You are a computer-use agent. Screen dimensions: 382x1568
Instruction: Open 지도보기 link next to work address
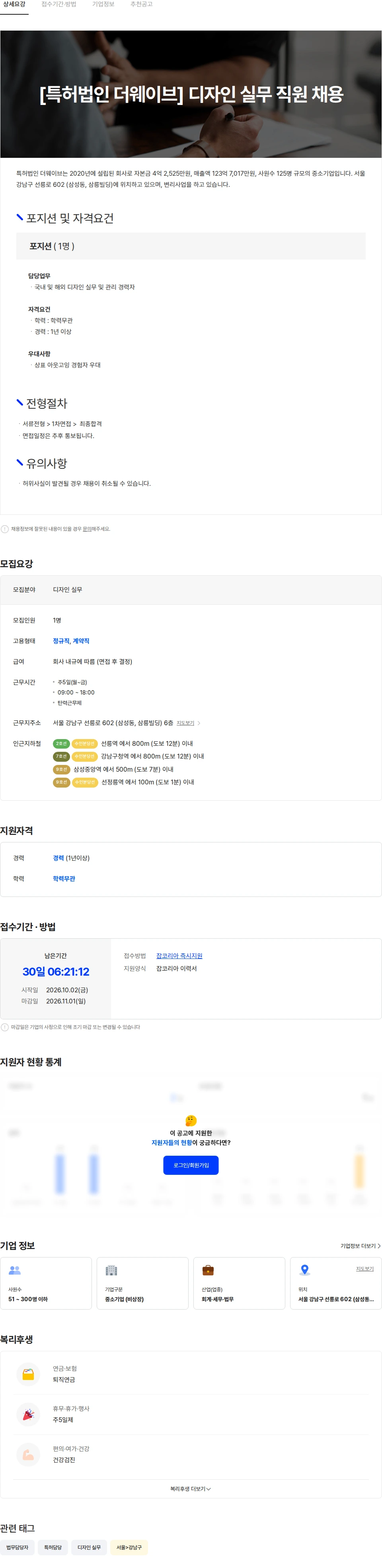(185, 723)
